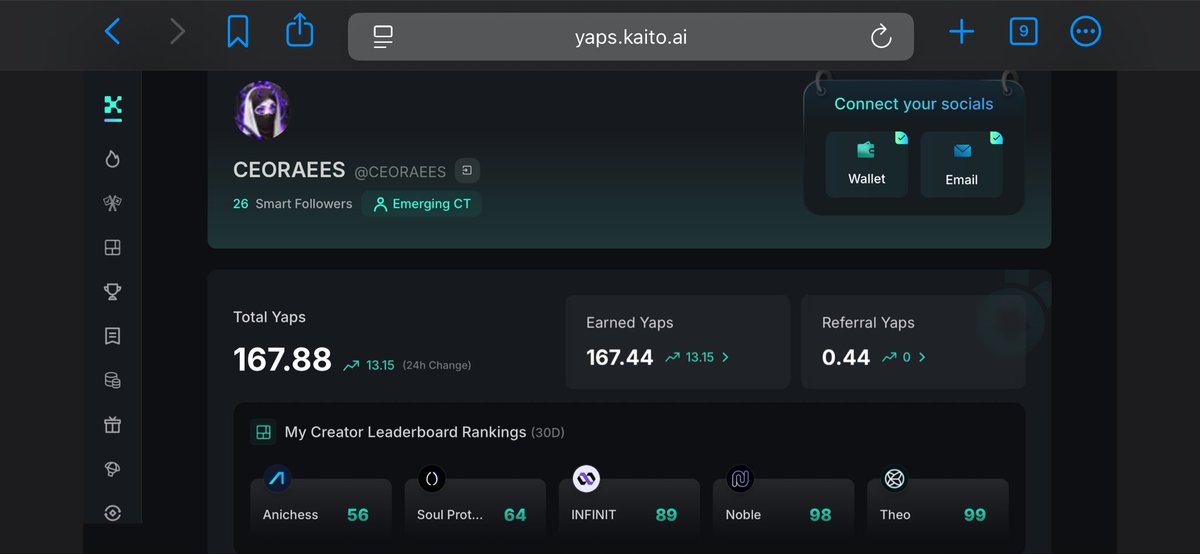Tap the share icon in toolbar
The height and width of the screenshot is (554, 1200).
click(300, 30)
